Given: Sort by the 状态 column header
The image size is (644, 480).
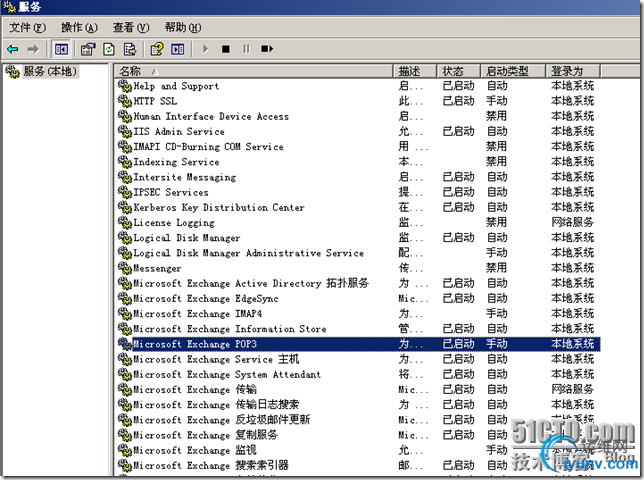Looking at the screenshot, I should coord(459,71).
